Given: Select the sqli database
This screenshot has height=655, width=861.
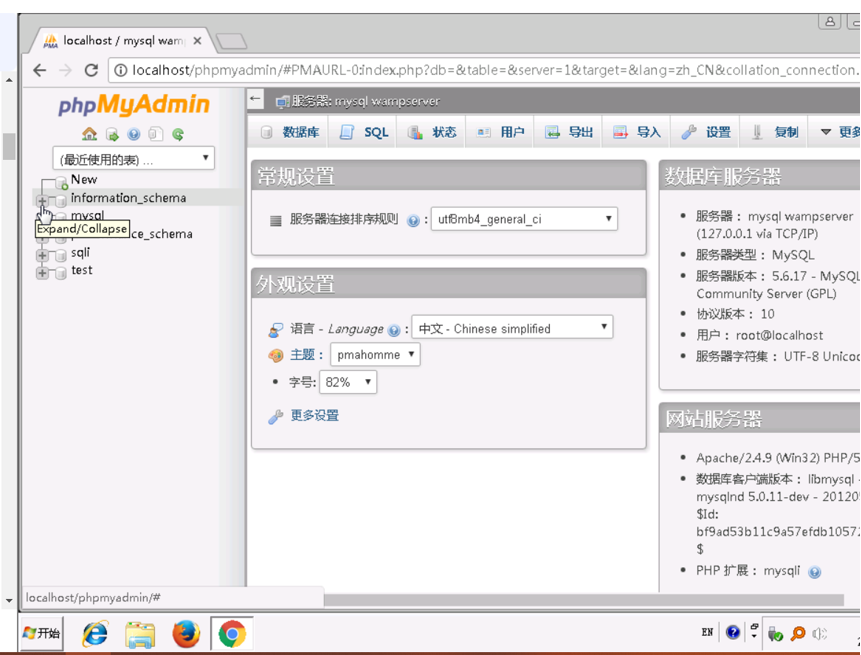Looking at the screenshot, I should tap(80, 253).
